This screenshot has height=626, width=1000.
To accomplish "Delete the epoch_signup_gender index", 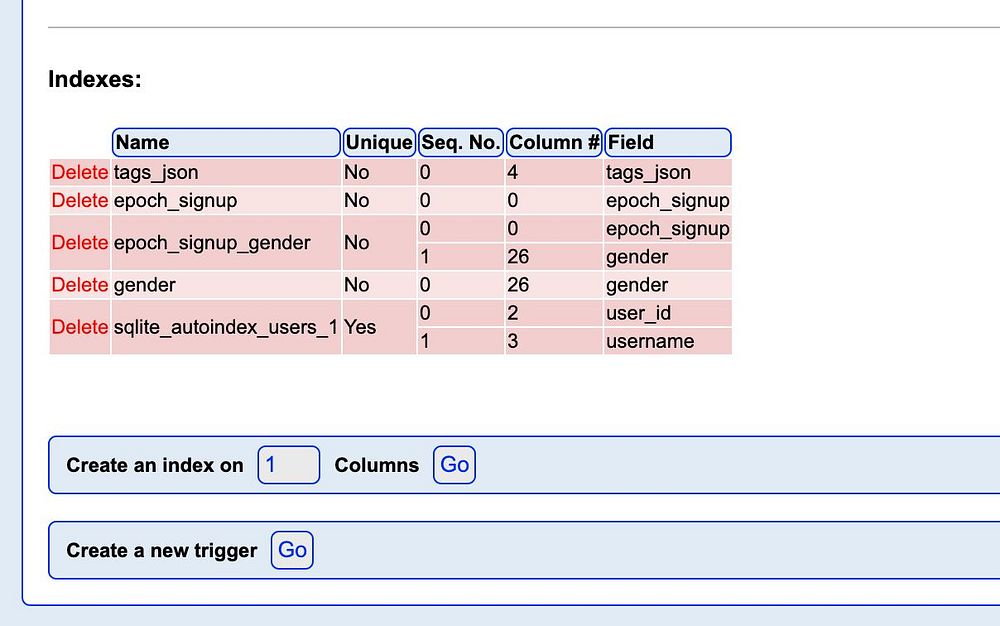I will pos(79,242).
